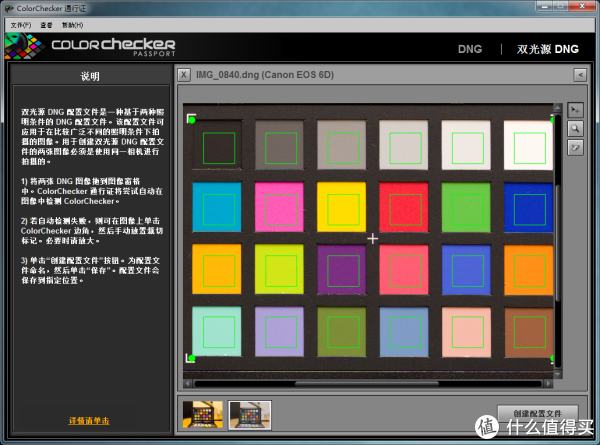Click the yellow color patch
The height and width of the screenshot is (445, 600).
[342, 207]
